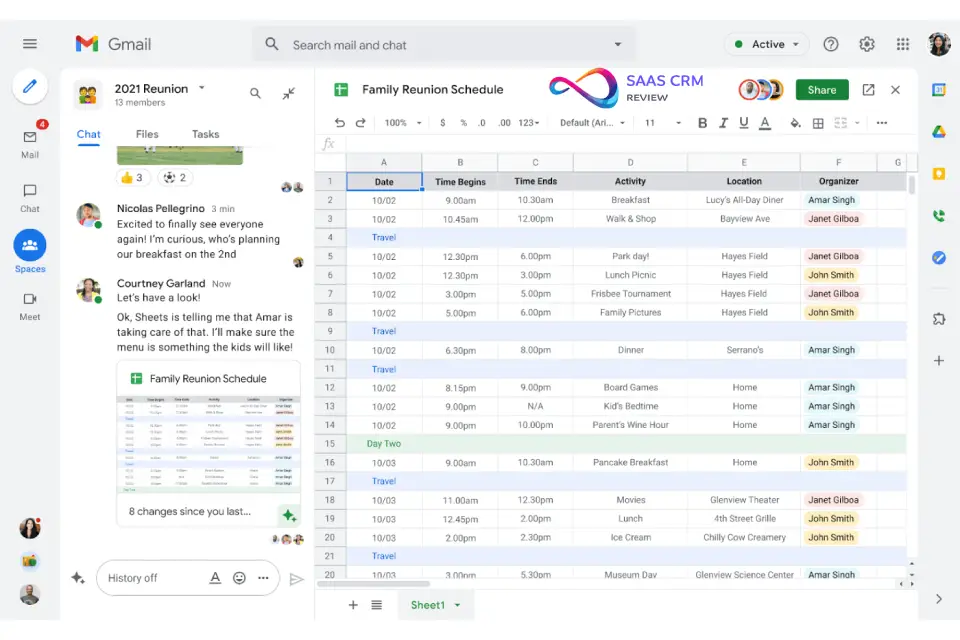Switch to the Files tab
Viewport: 960px width, 640px height.
(147, 134)
